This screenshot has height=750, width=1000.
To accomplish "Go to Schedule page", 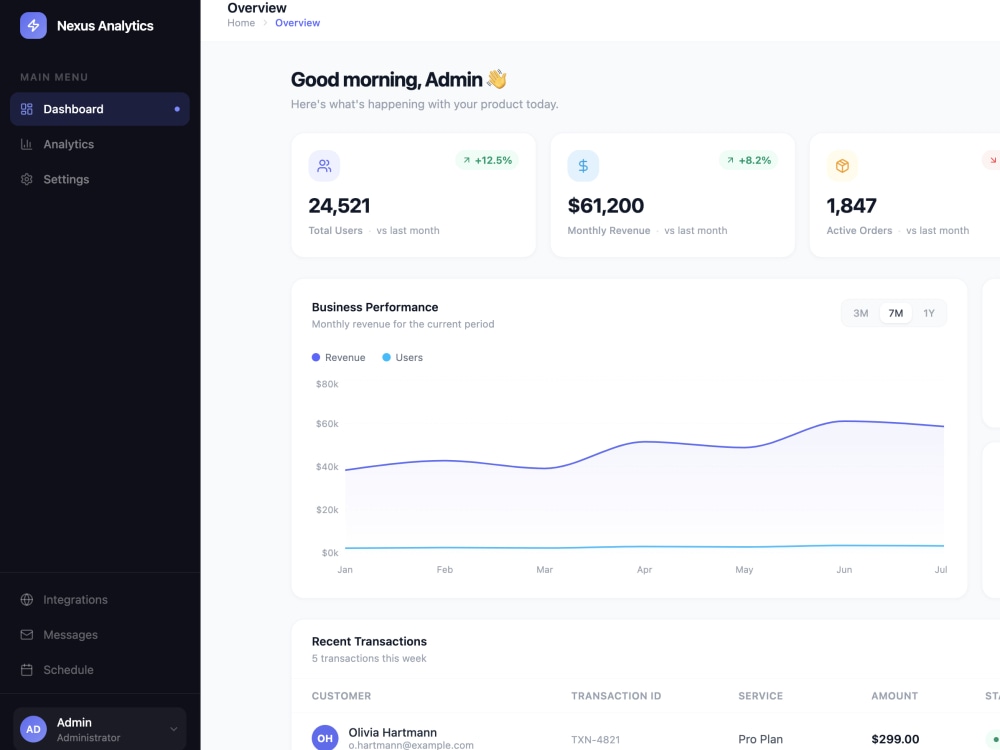I will pyautogui.click(x=99, y=670).
